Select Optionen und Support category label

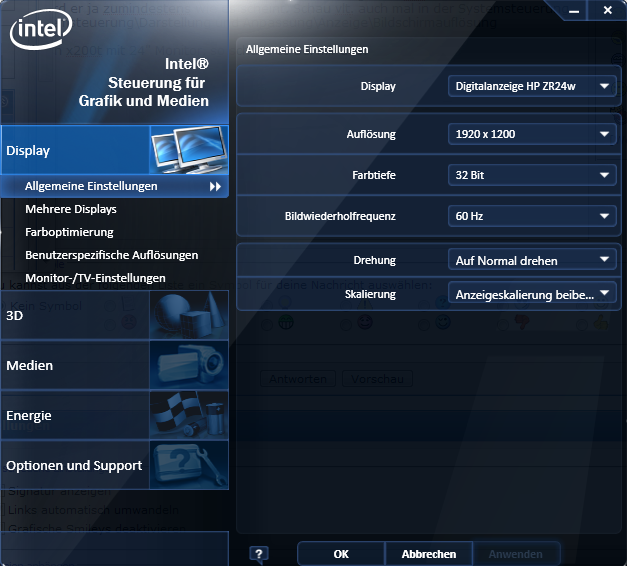point(74,466)
